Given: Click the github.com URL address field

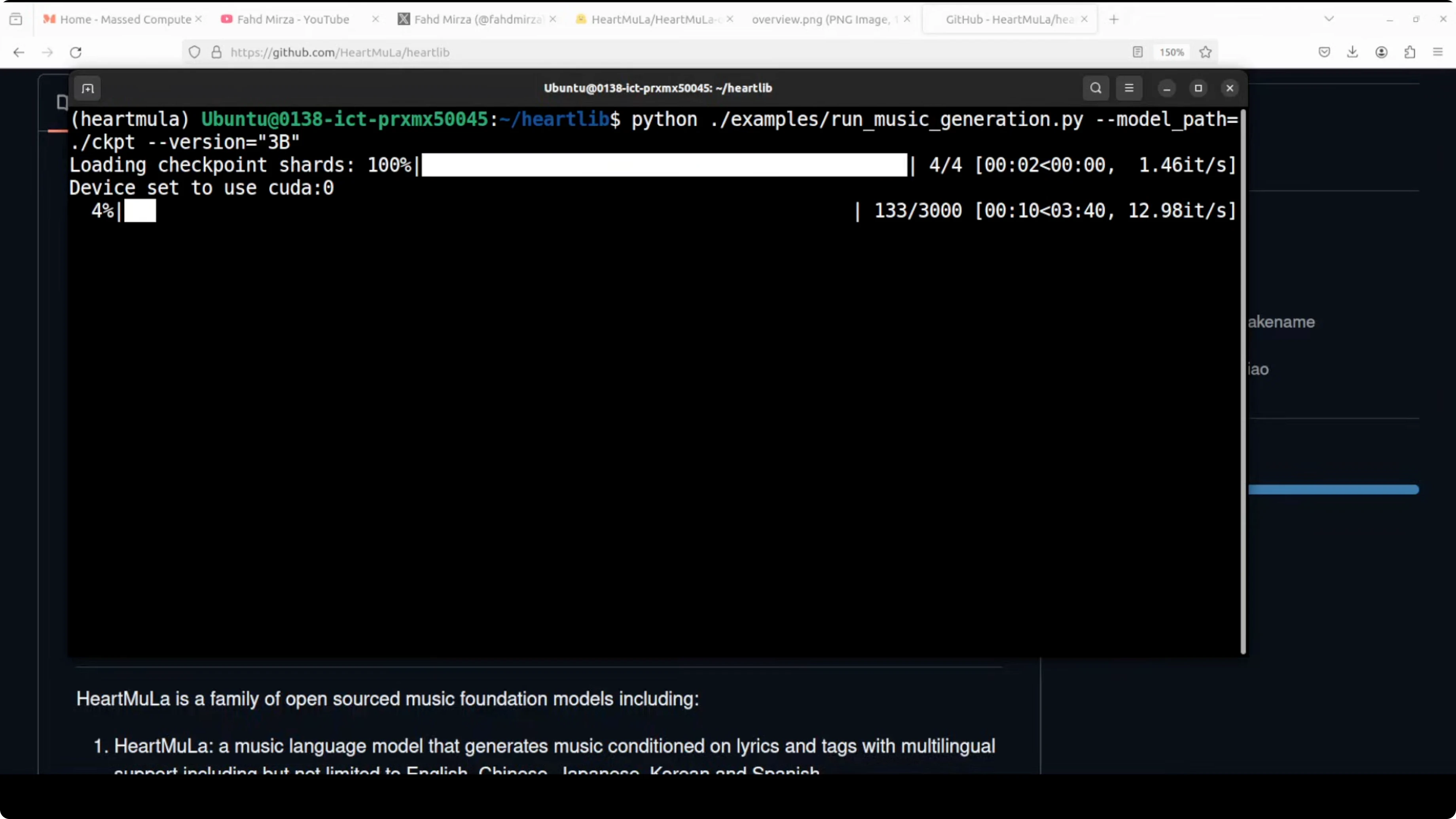Looking at the screenshot, I should click(x=622, y=53).
